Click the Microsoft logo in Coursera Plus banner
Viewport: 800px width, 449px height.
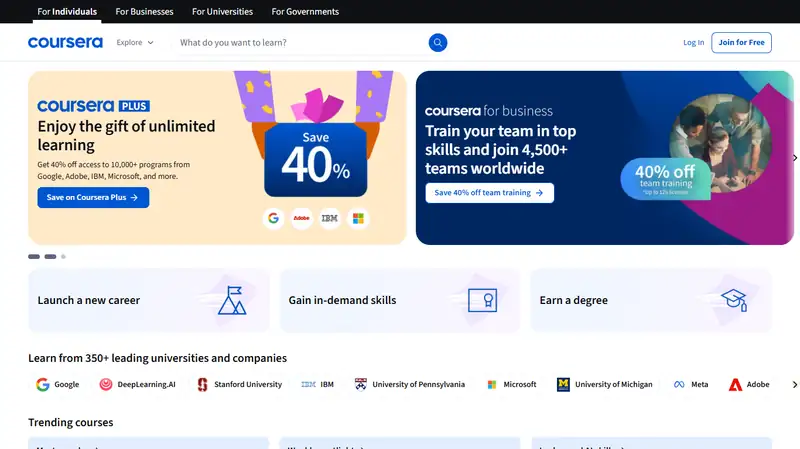point(358,218)
